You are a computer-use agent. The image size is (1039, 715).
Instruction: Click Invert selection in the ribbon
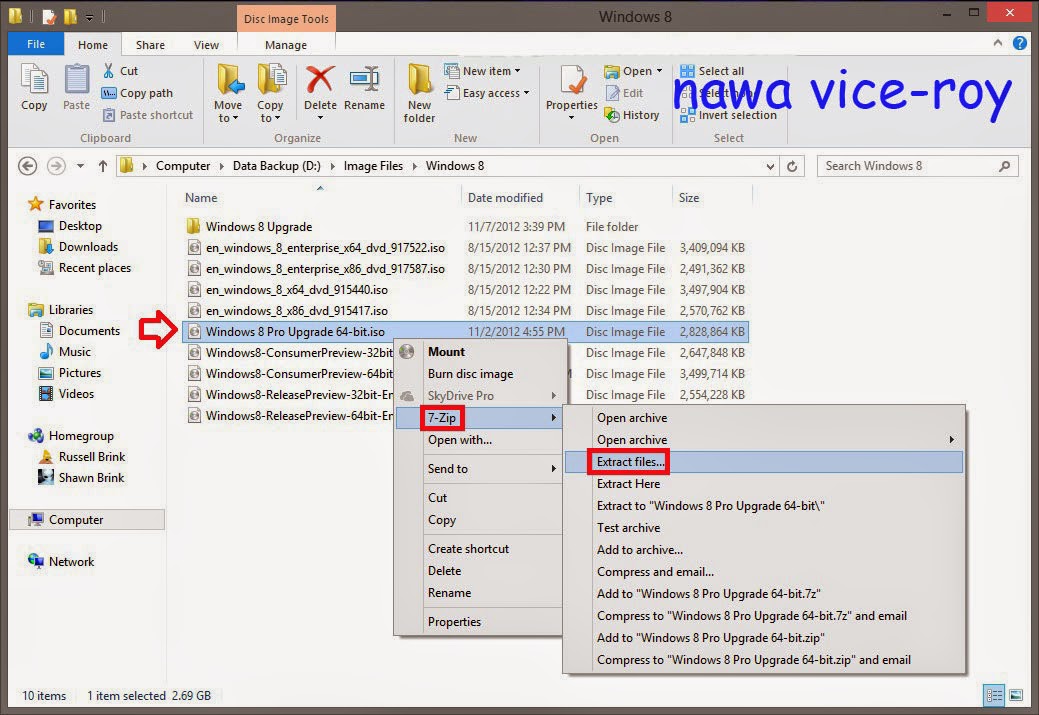728,115
